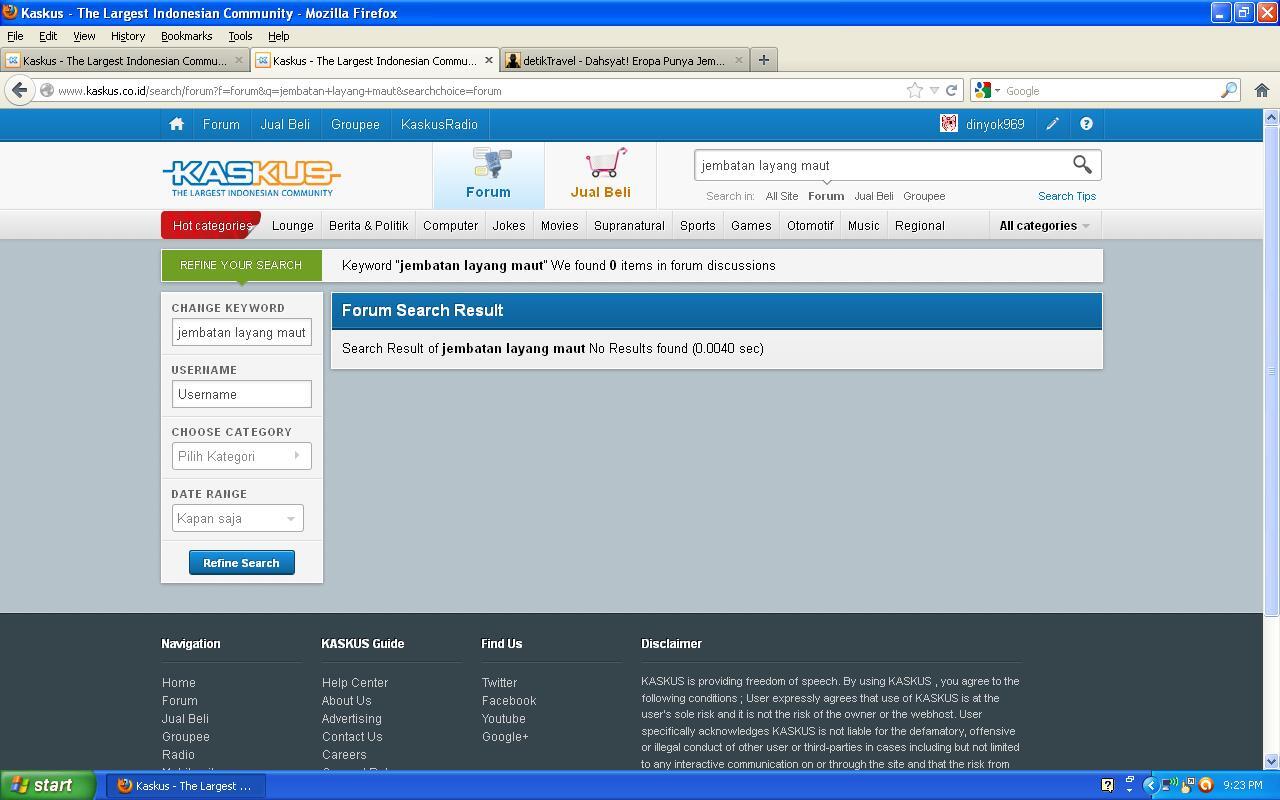
Task: Expand hidden system tray icons arrow
Action: click(x=1150, y=785)
